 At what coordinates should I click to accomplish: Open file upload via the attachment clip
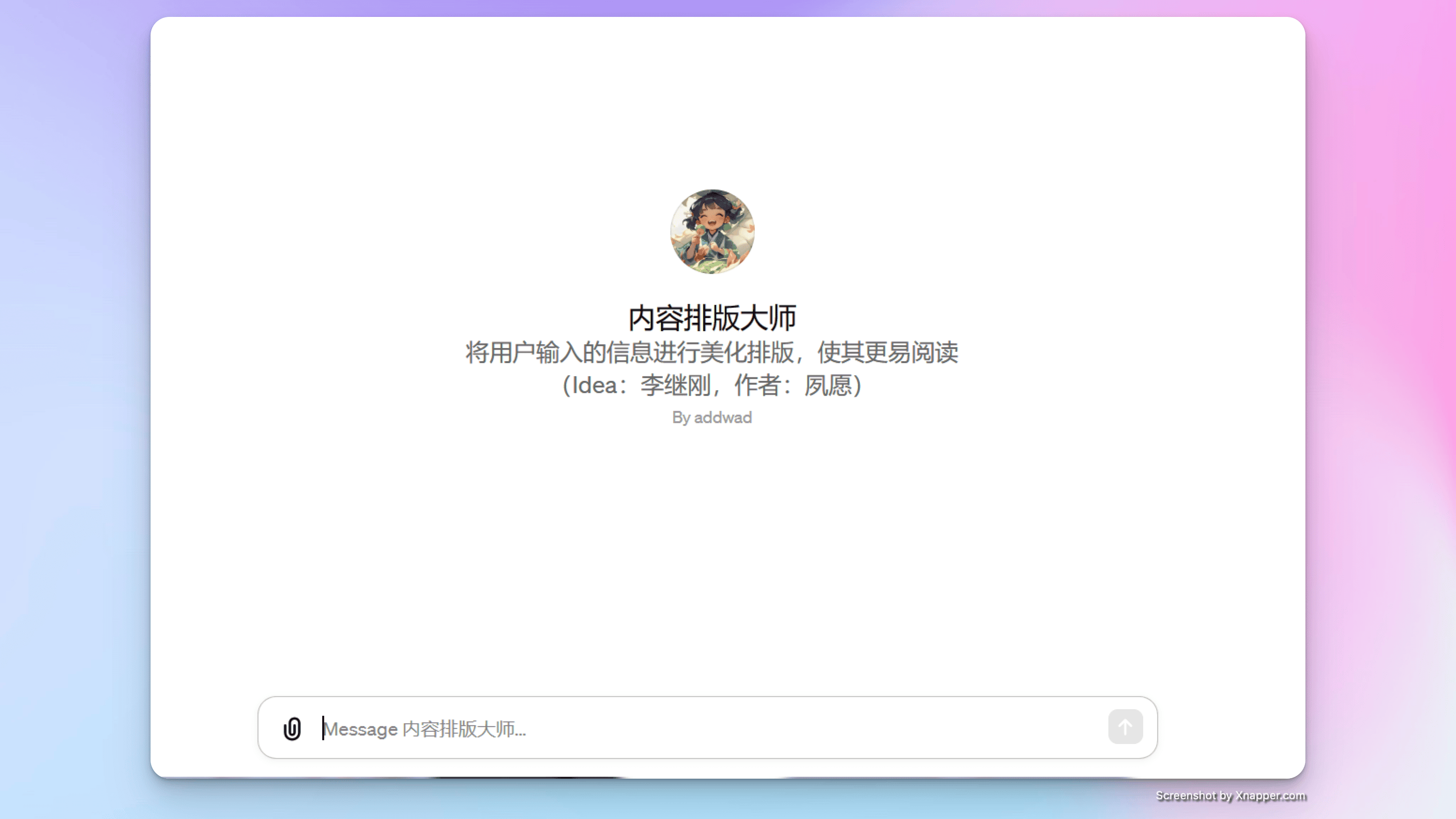tap(292, 728)
